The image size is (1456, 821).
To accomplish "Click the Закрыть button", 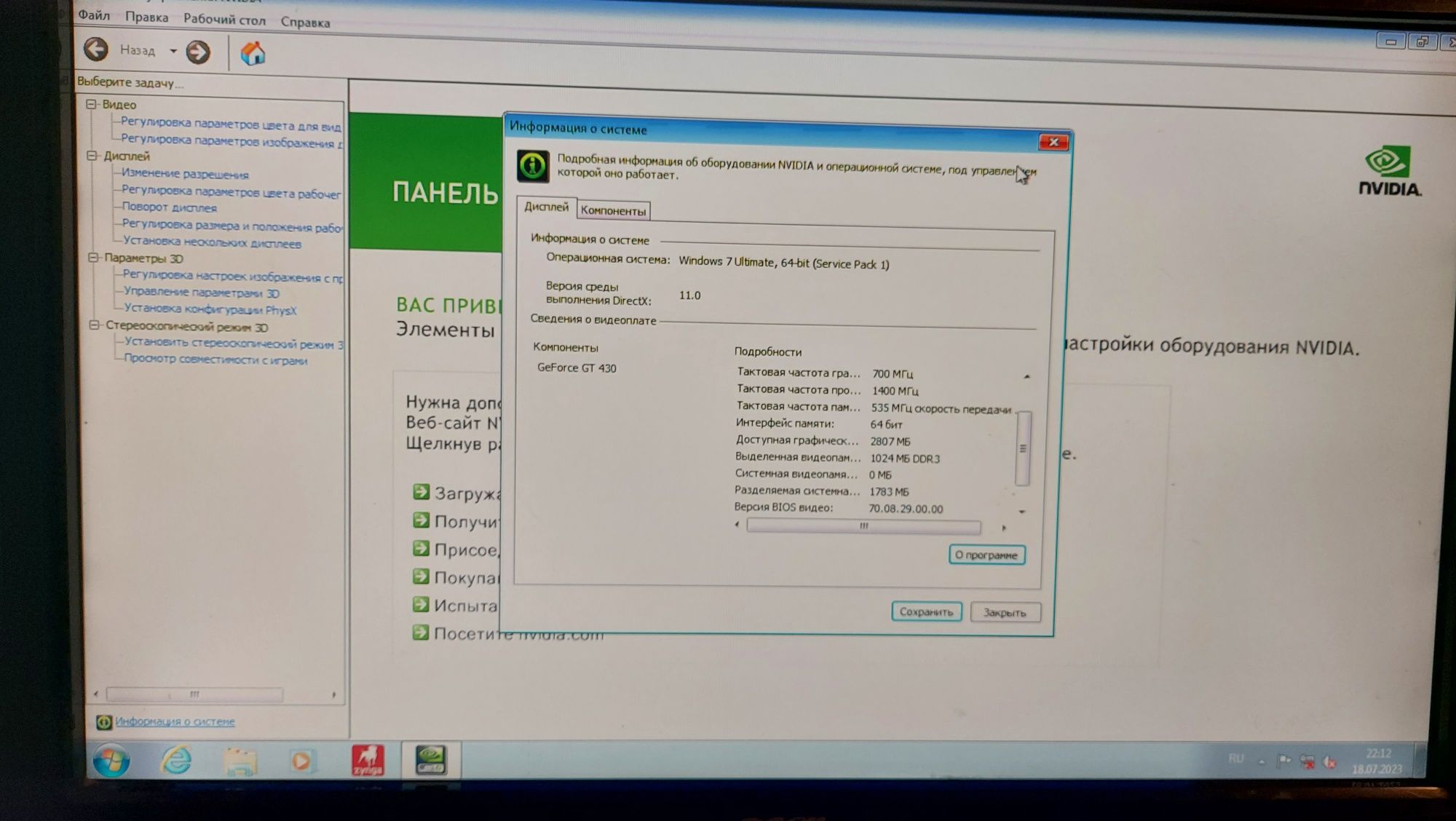I will pos(1005,613).
